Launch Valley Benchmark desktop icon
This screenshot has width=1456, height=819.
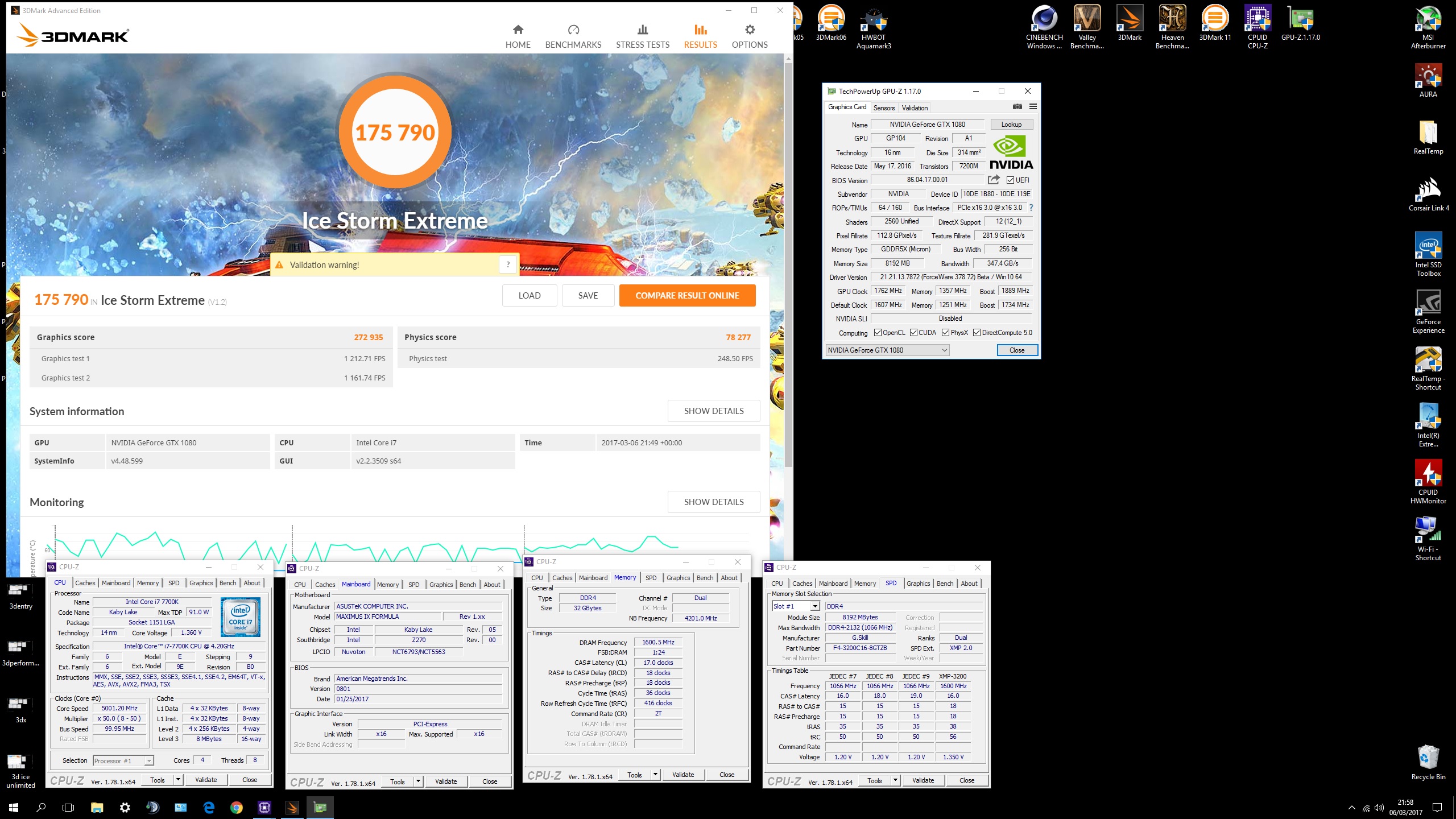point(1087,27)
